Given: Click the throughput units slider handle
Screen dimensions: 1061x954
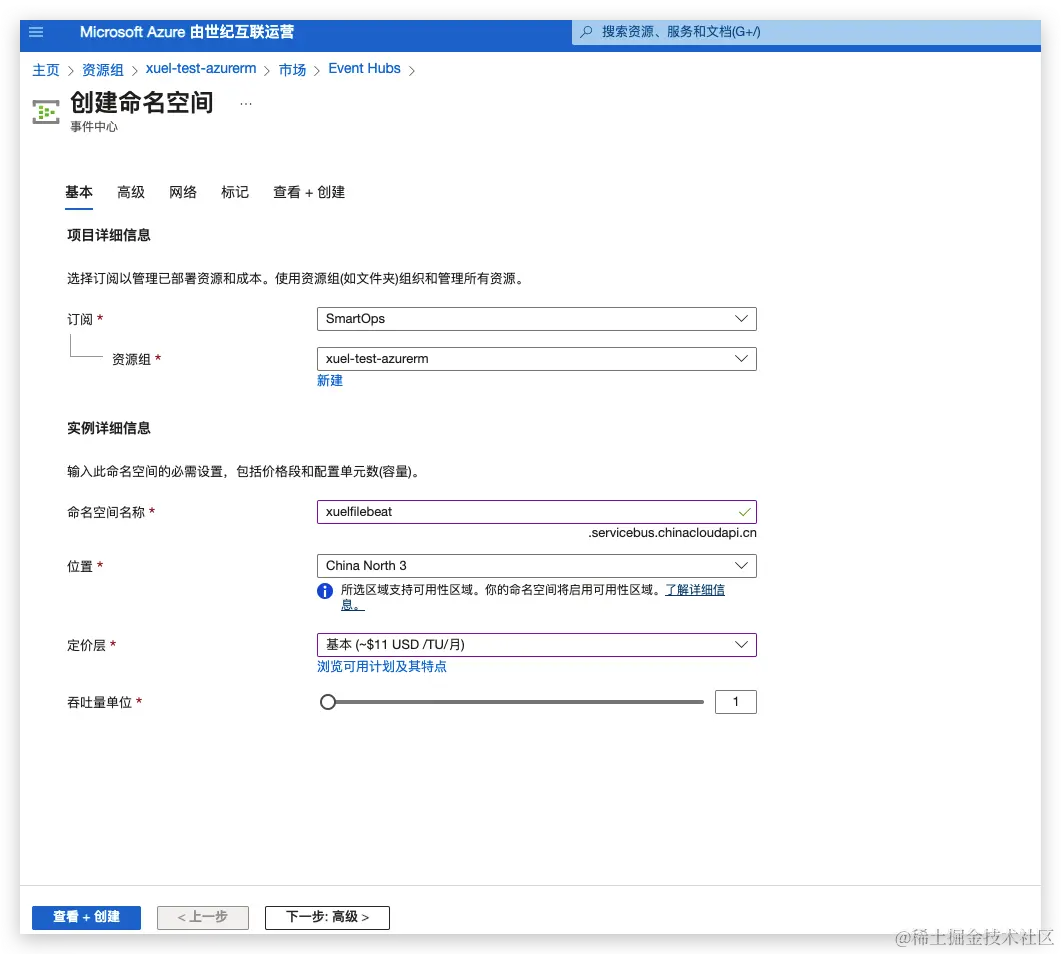Looking at the screenshot, I should tap(328, 702).
